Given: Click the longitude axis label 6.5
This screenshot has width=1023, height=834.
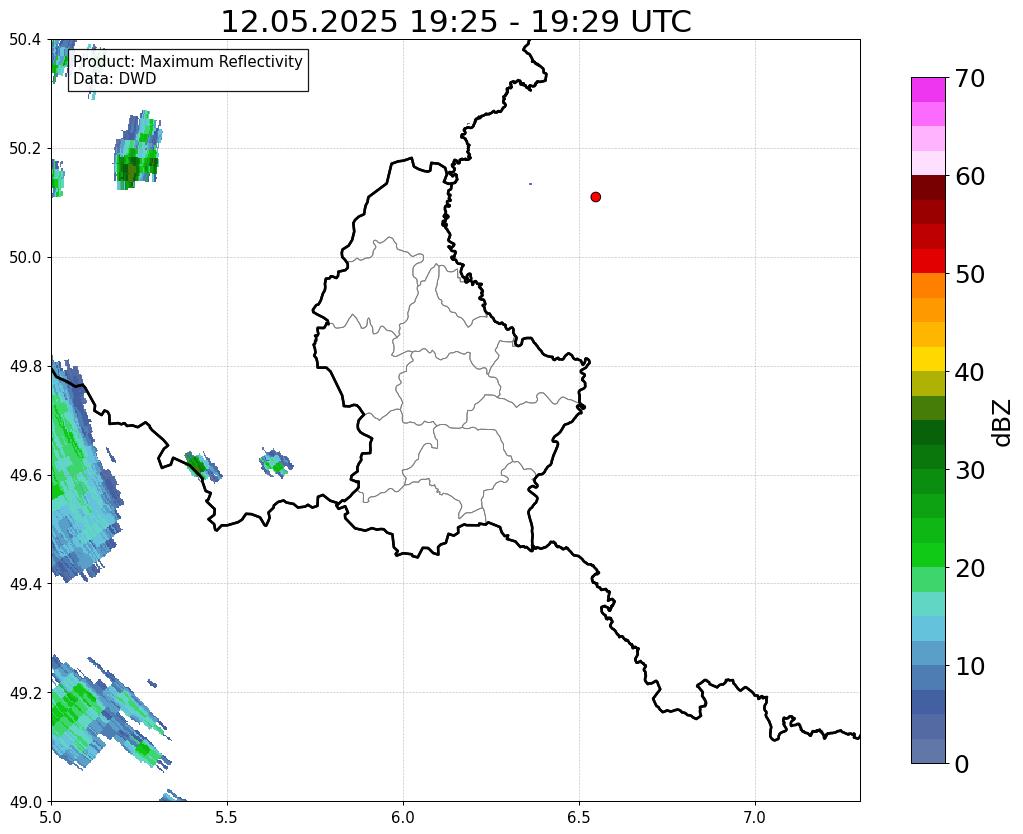Looking at the screenshot, I should (579, 817).
